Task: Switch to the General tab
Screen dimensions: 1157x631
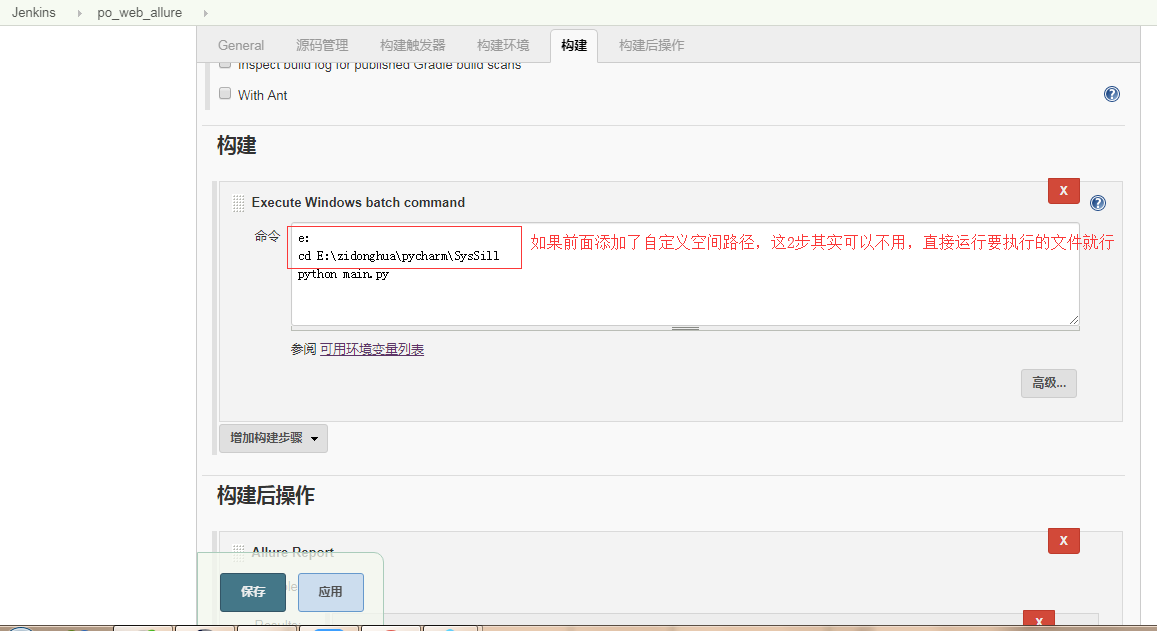Action: 241,46
